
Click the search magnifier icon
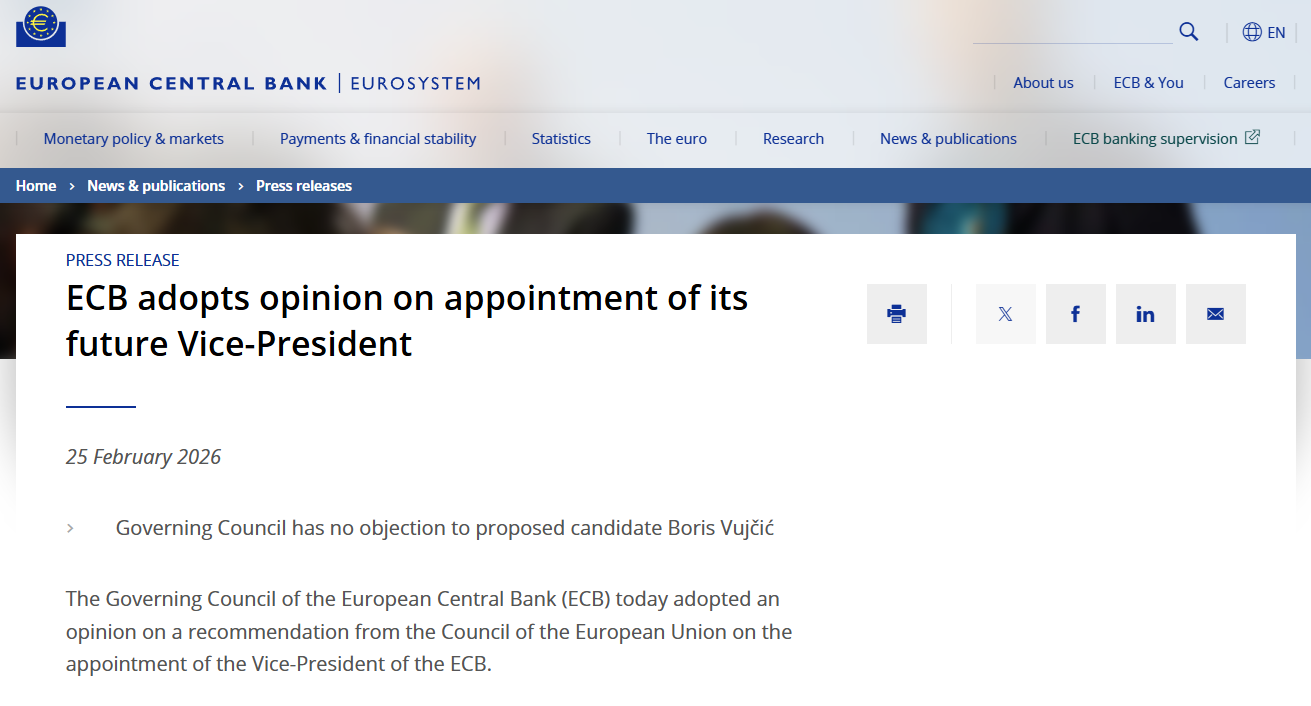point(1188,32)
